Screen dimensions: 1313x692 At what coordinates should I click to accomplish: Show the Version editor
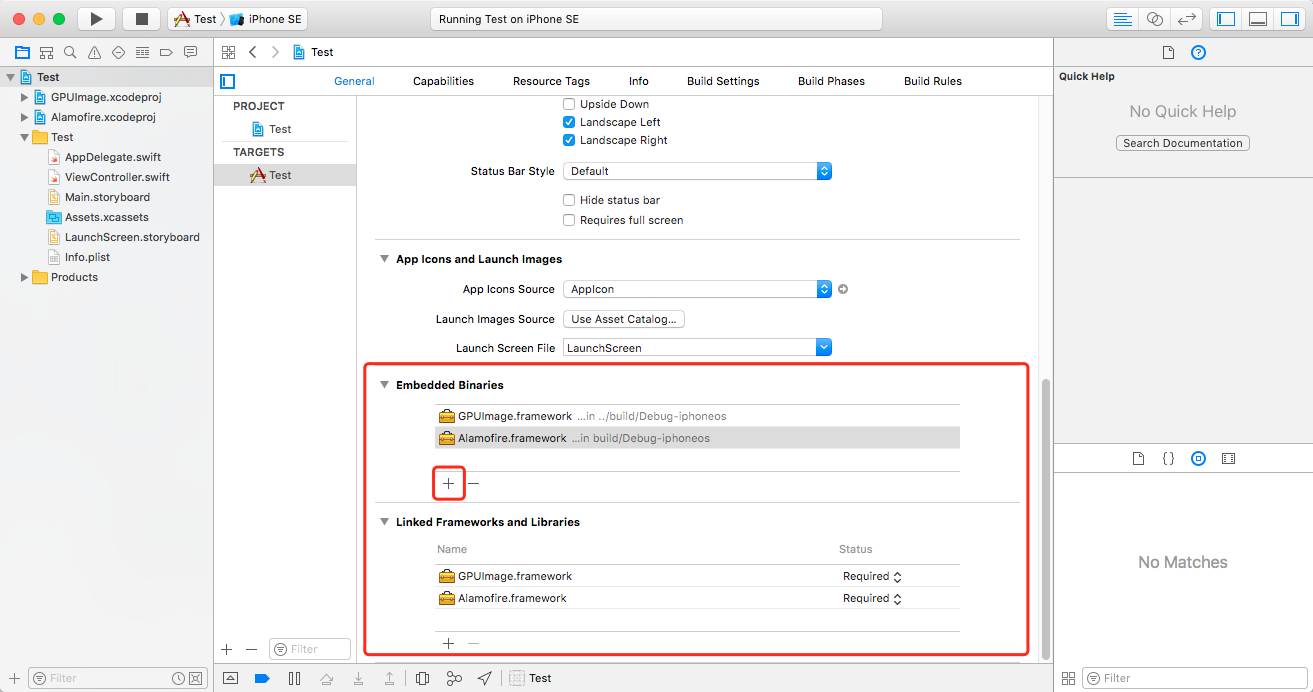point(1187,19)
